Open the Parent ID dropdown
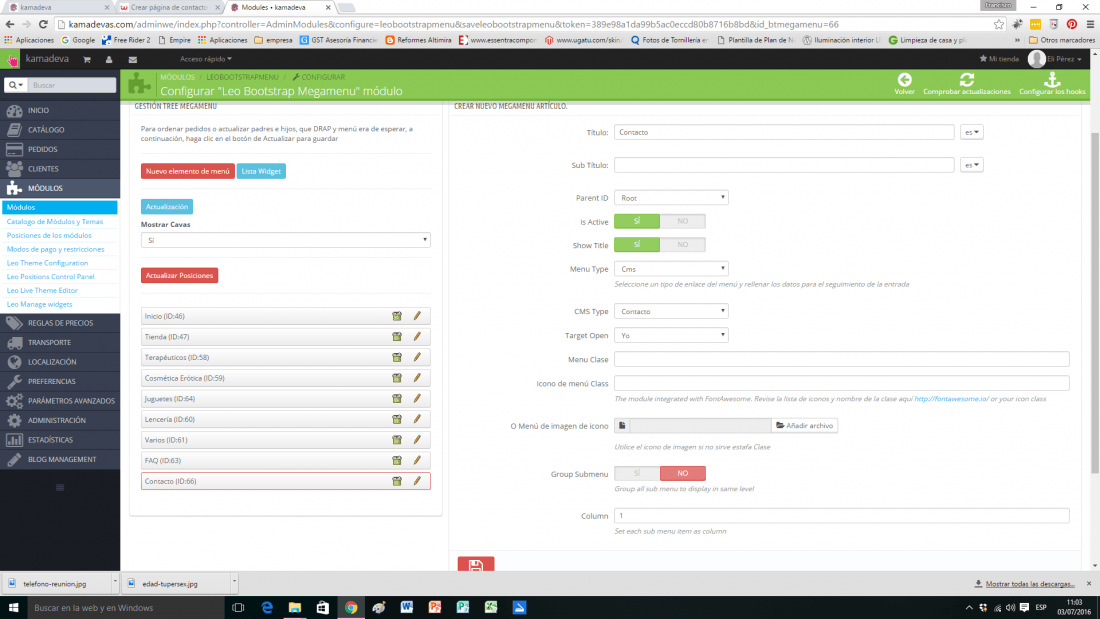 pyautogui.click(x=671, y=198)
